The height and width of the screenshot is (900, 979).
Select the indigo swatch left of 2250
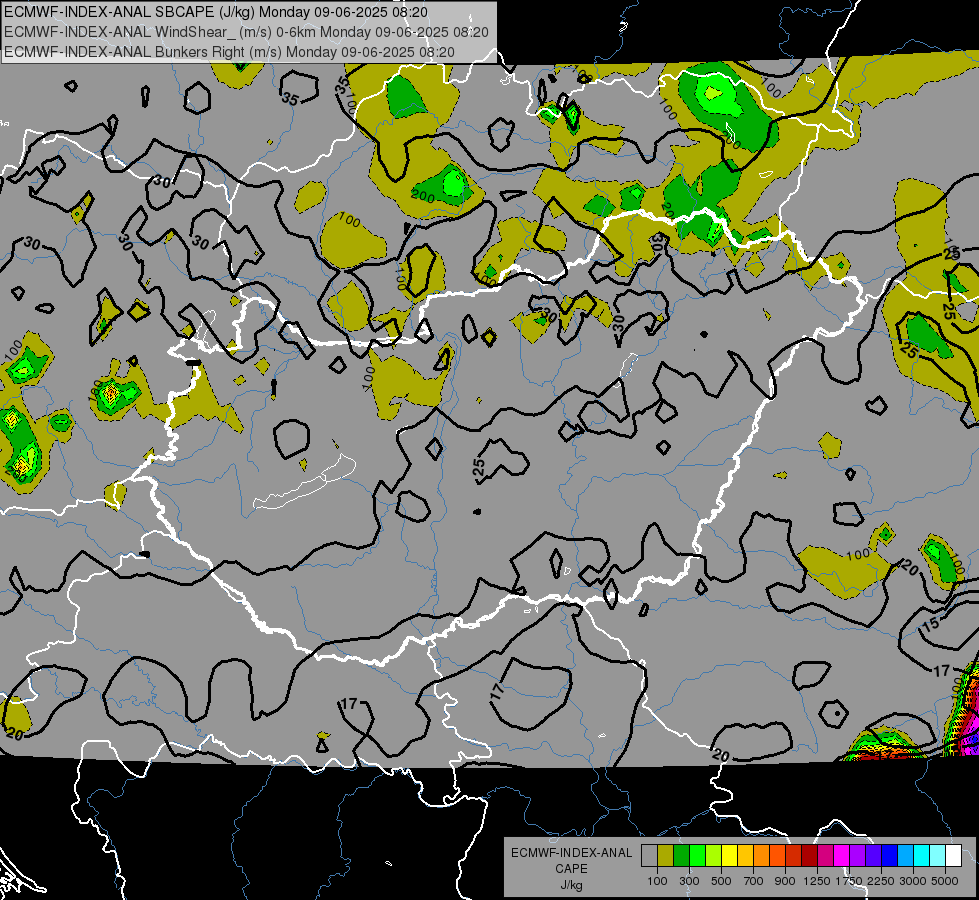873,855
